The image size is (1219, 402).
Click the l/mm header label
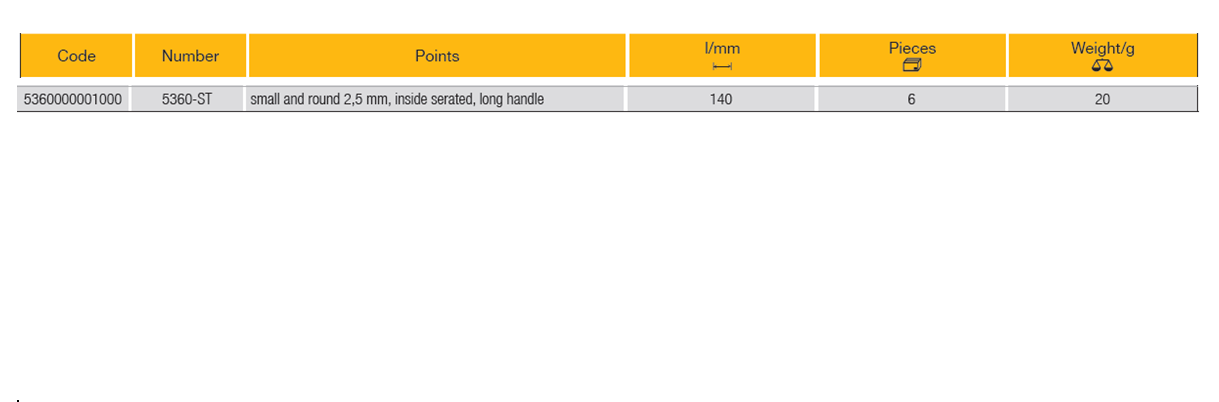click(722, 48)
